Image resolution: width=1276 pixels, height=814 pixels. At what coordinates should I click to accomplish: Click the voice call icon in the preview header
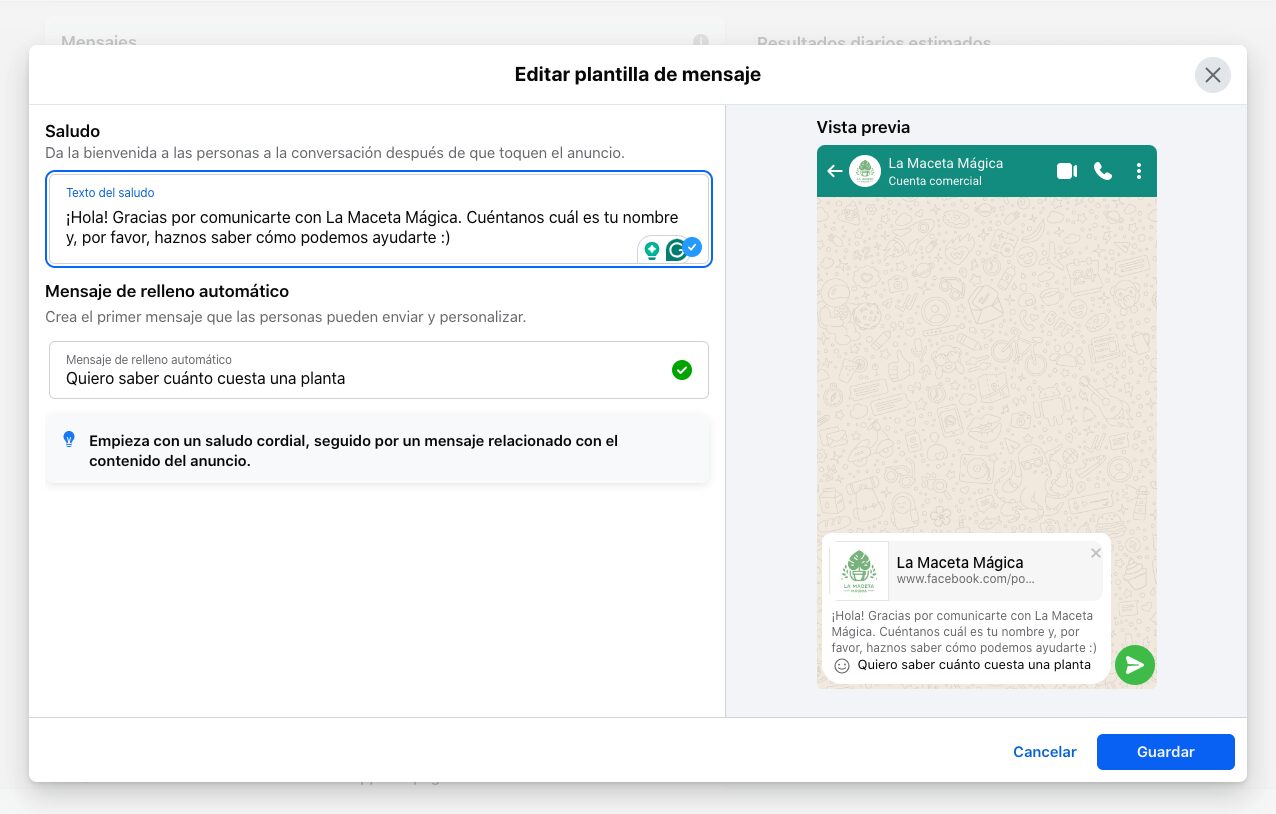1103,171
